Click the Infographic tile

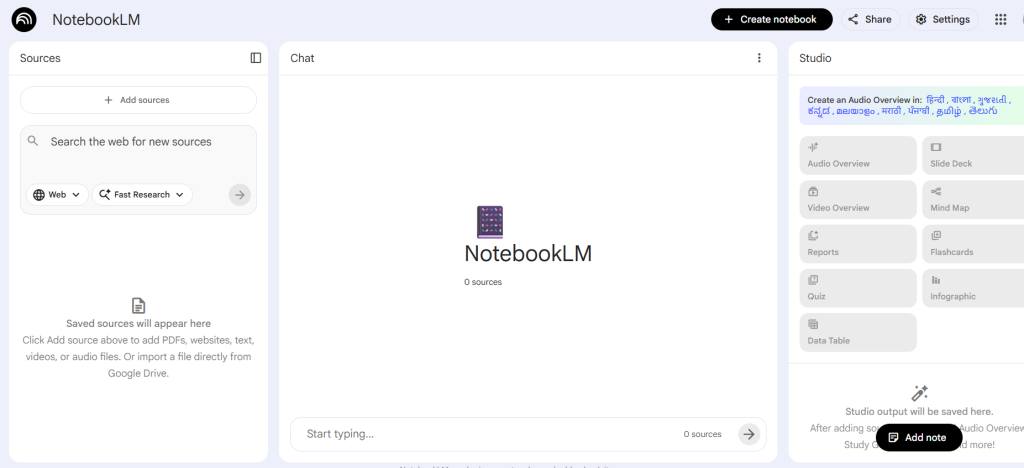click(973, 288)
